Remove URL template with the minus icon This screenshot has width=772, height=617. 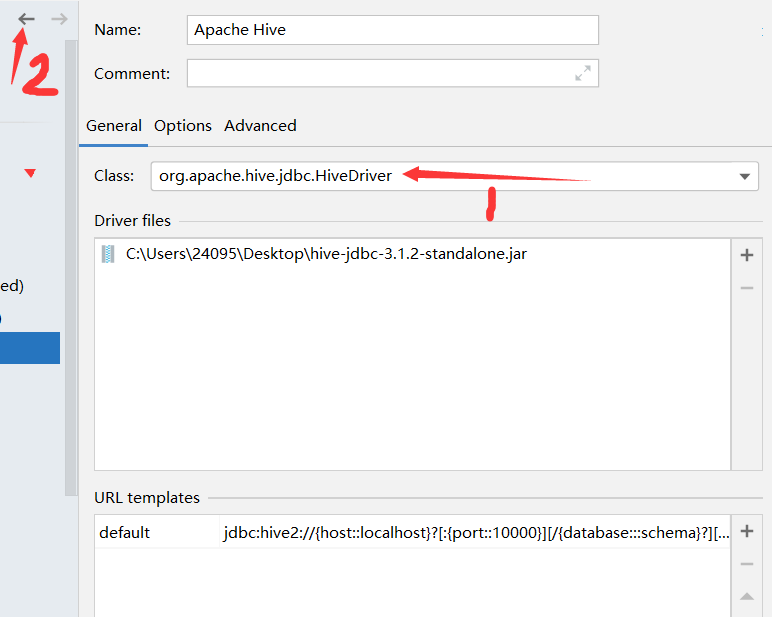click(747, 564)
